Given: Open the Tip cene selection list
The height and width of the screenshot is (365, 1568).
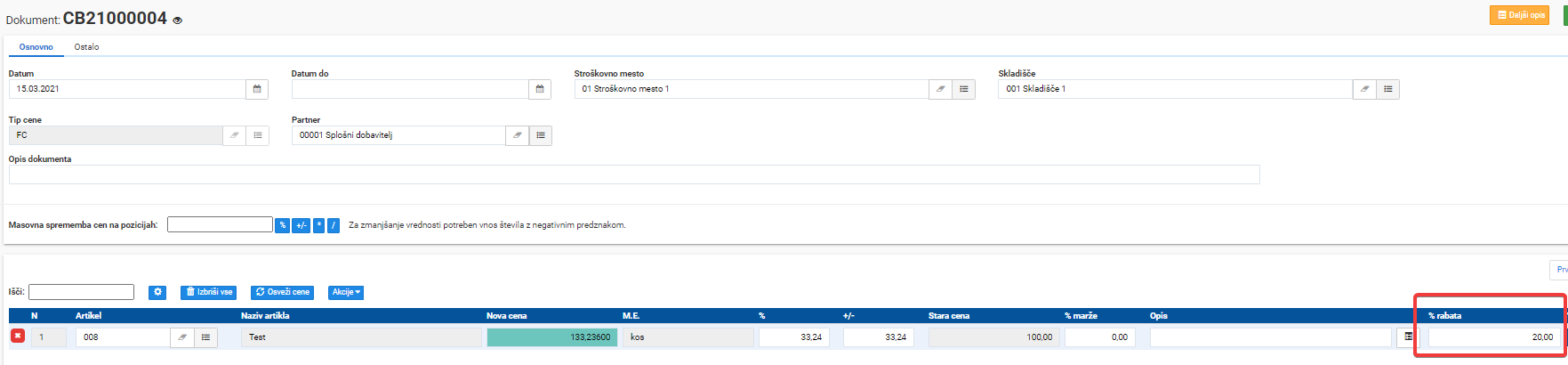Looking at the screenshot, I should click(x=257, y=135).
